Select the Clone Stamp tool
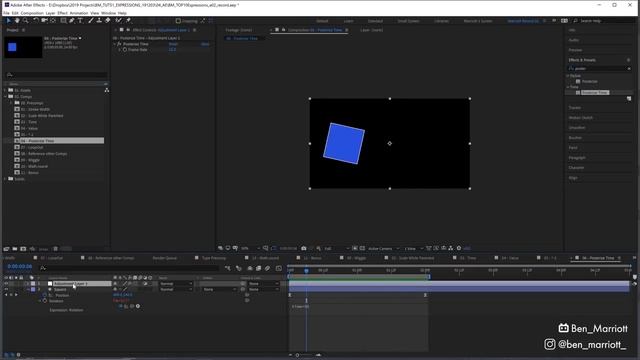640x360 pixels. click(x=99, y=20)
